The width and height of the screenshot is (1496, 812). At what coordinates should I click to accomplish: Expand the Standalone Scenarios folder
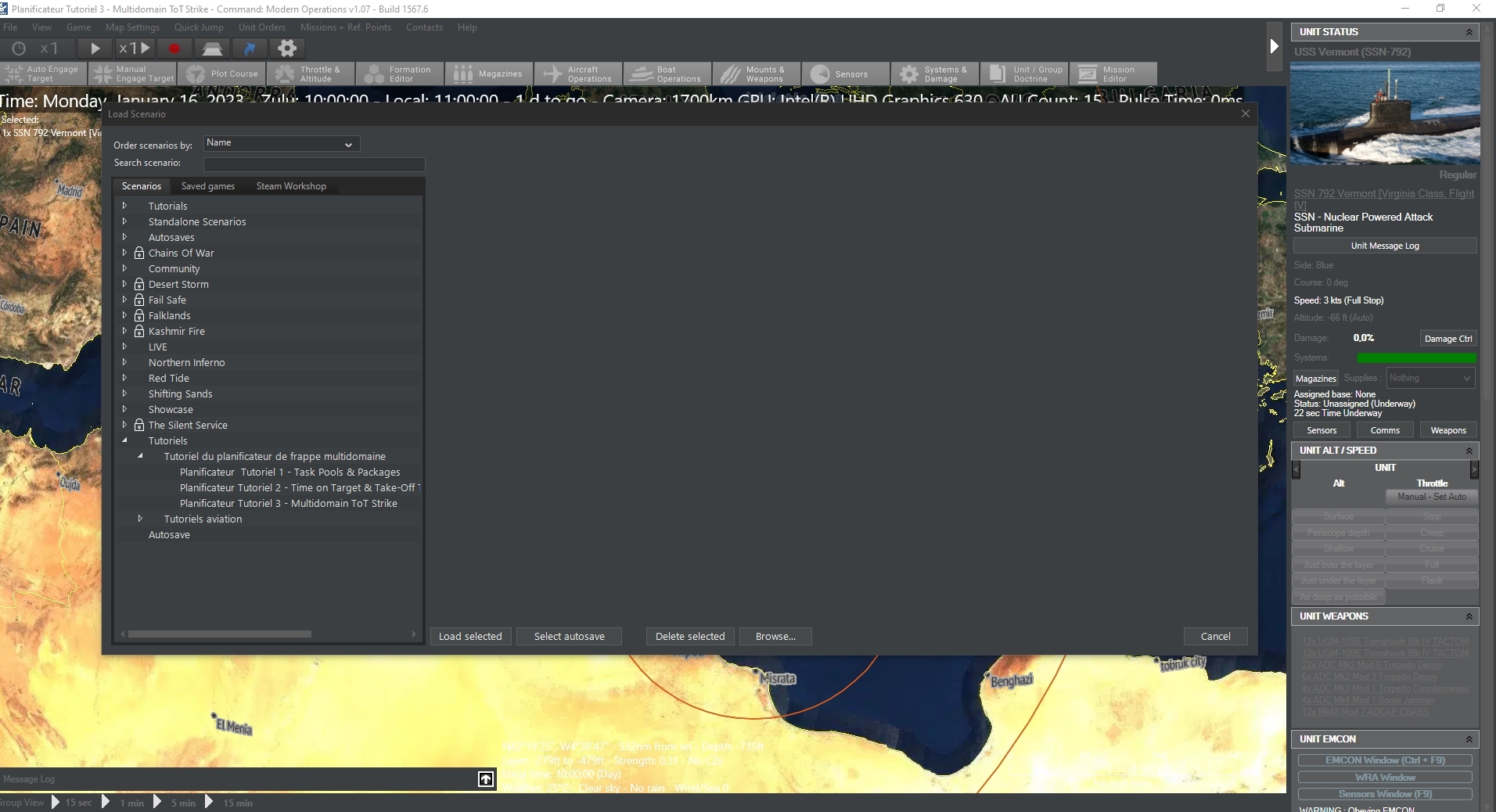(124, 221)
